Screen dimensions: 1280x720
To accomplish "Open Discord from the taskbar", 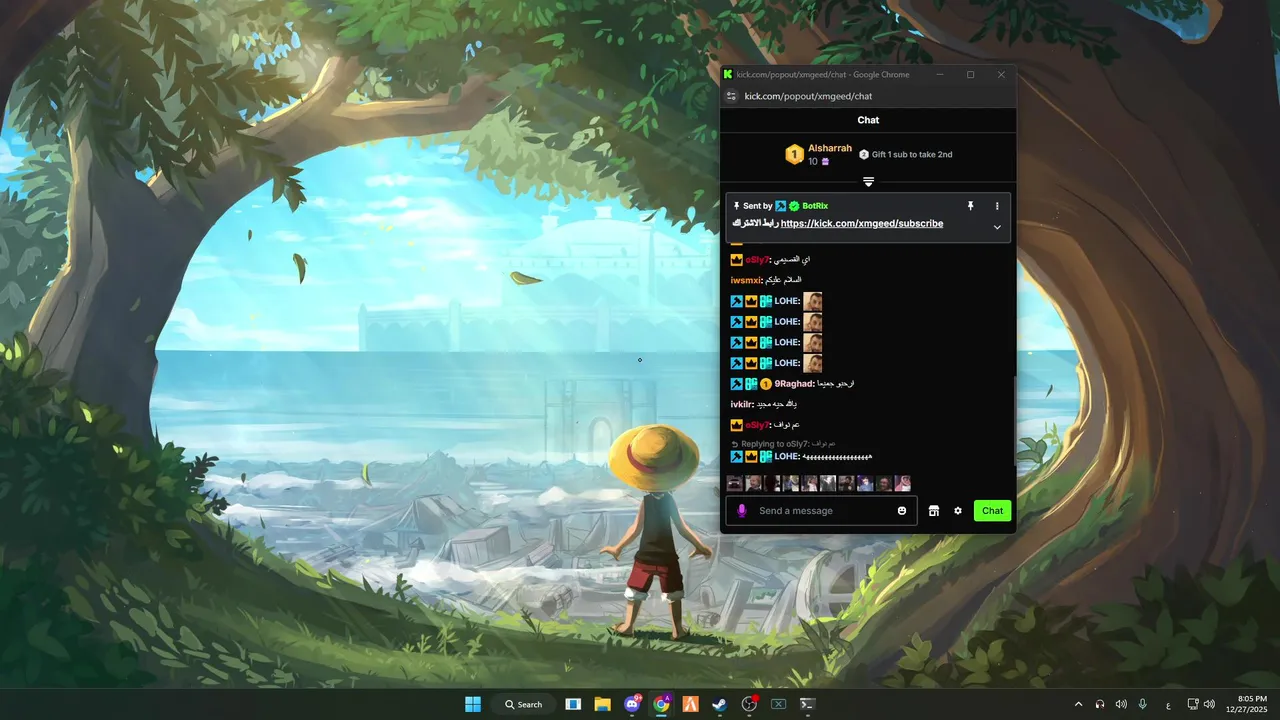I will click(x=632, y=704).
